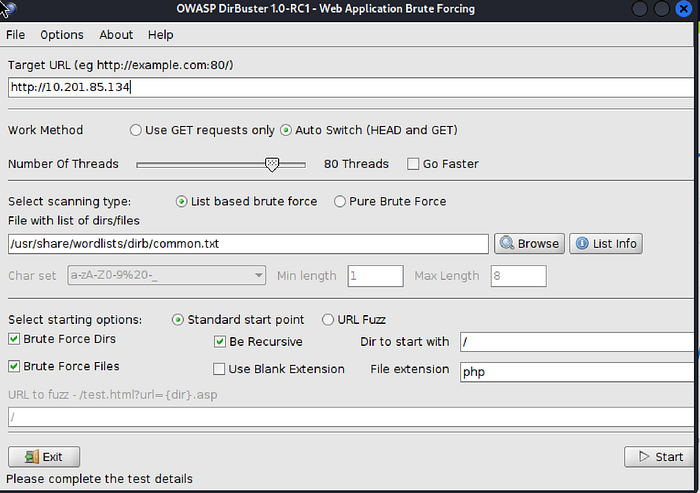Click in the Target URL field

(351, 87)
